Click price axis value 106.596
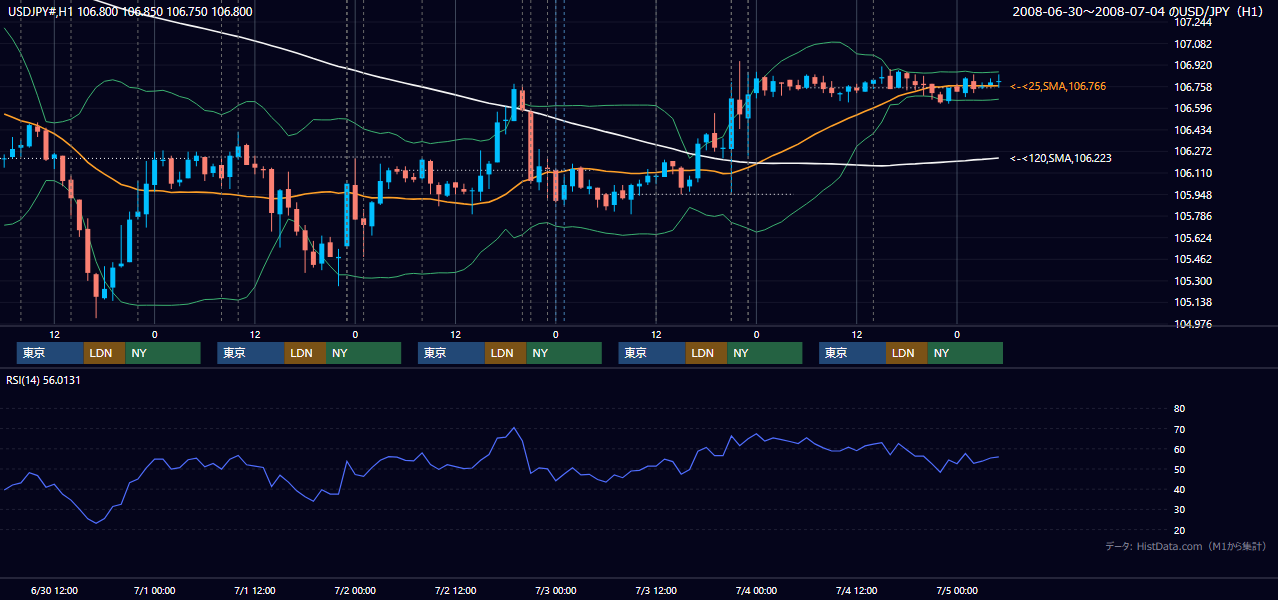The image size is (1278, 600). click(x=1193, y=108)
